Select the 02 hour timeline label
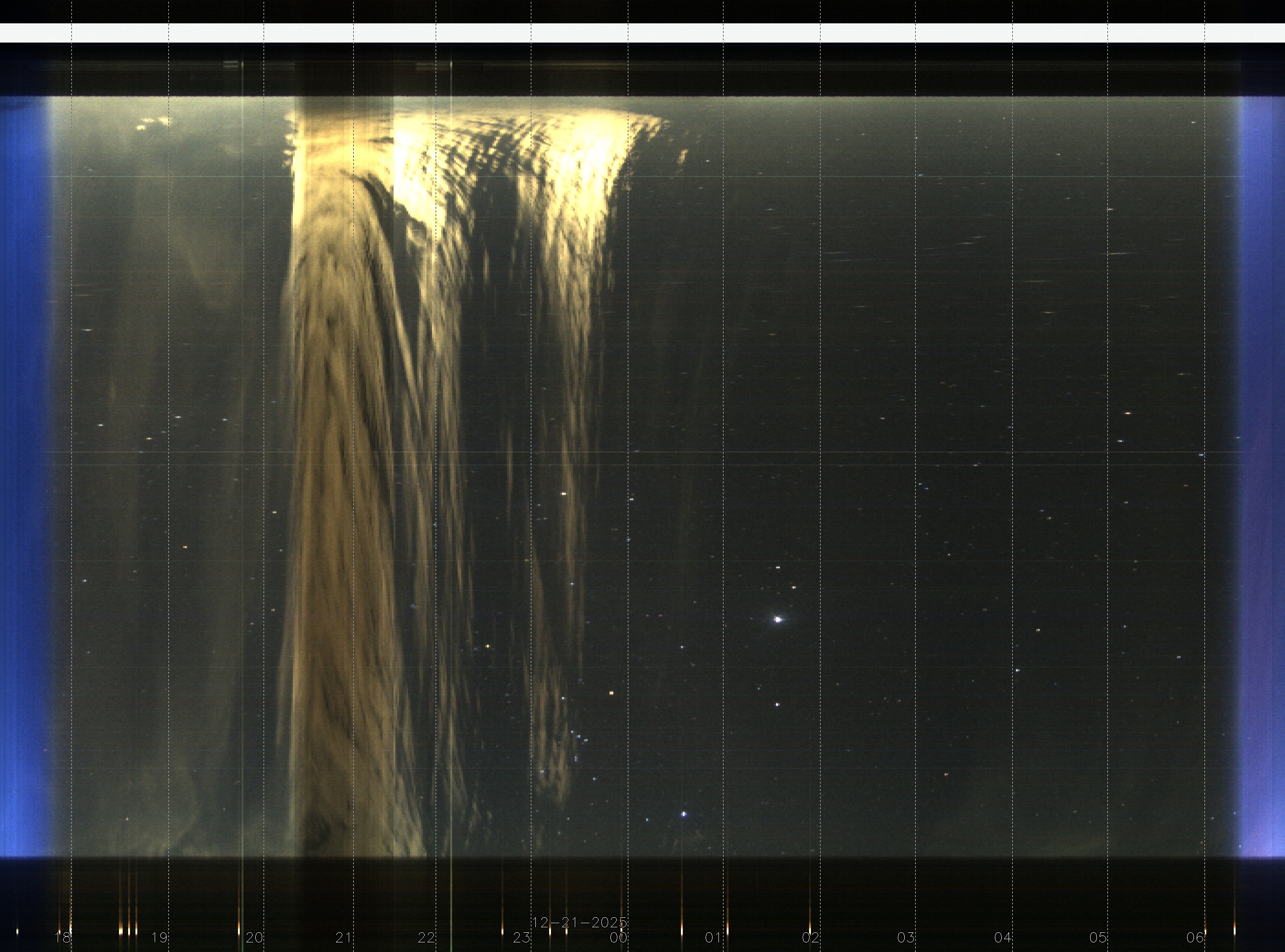 [810, 938]
